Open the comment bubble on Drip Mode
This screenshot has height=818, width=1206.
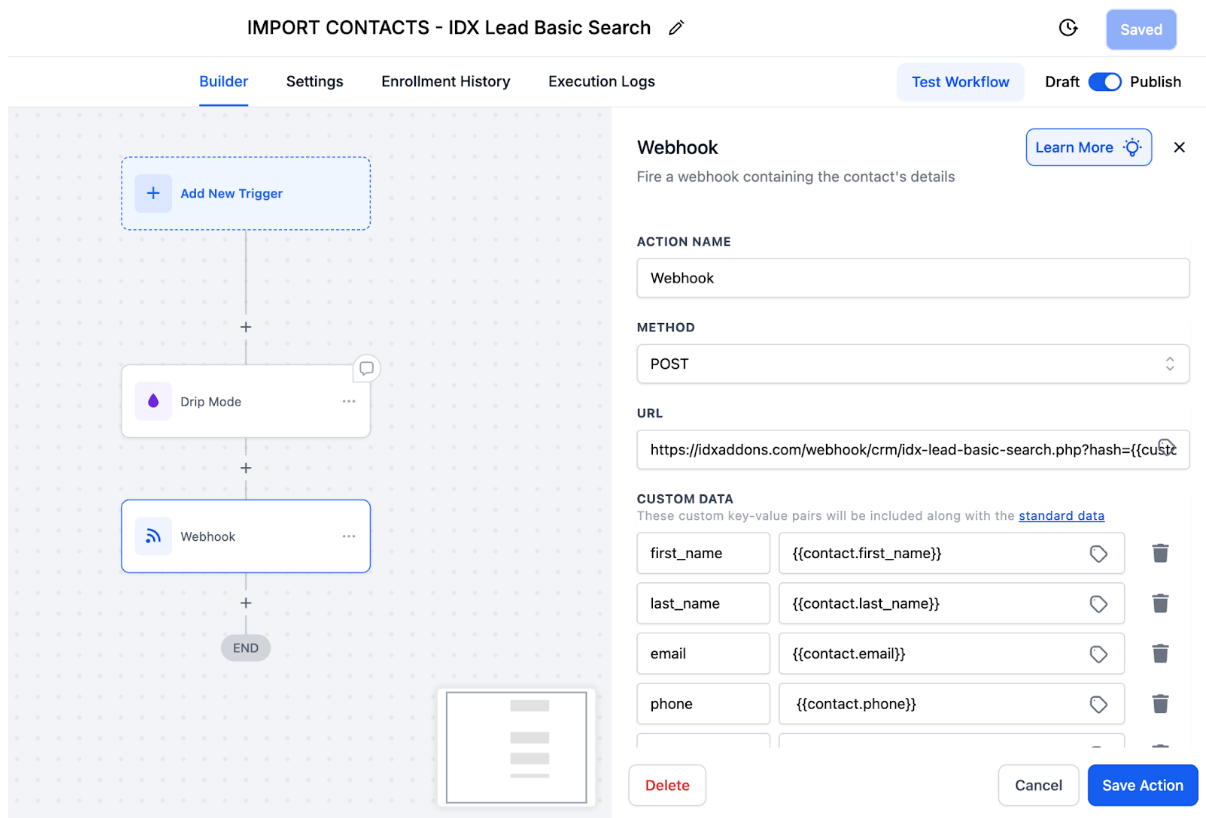coord(367,368)
